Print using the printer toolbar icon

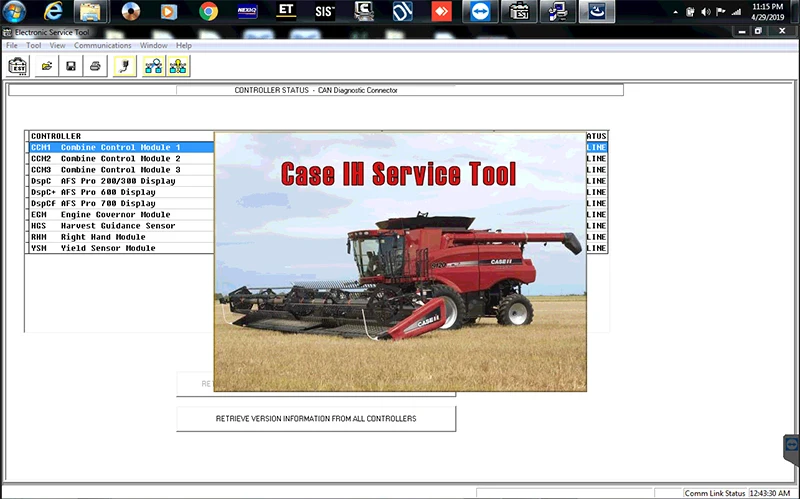point(95,66)
